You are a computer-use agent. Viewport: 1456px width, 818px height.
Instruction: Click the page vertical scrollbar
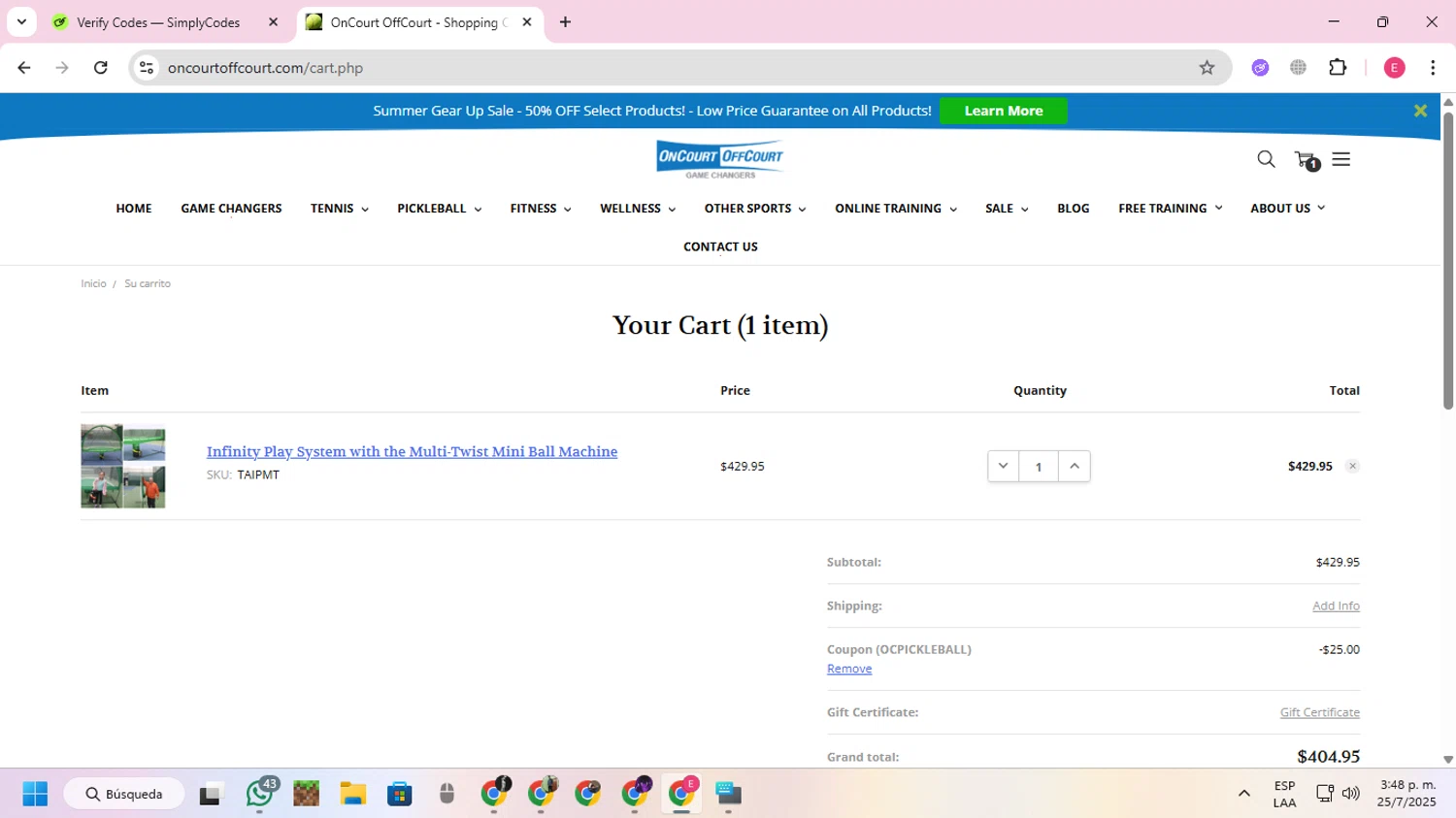1448,262
